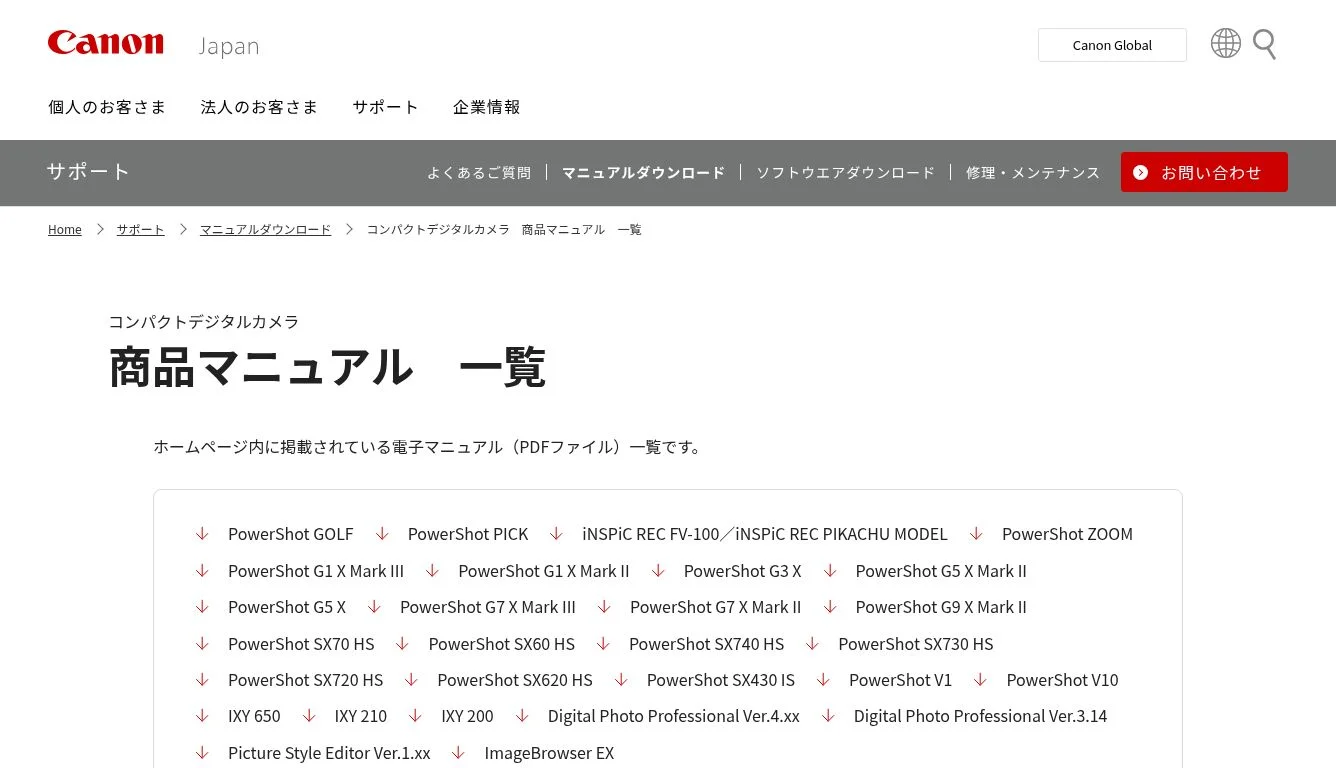Click down arrow beside PowerShot V10

[x=980, y=680]
